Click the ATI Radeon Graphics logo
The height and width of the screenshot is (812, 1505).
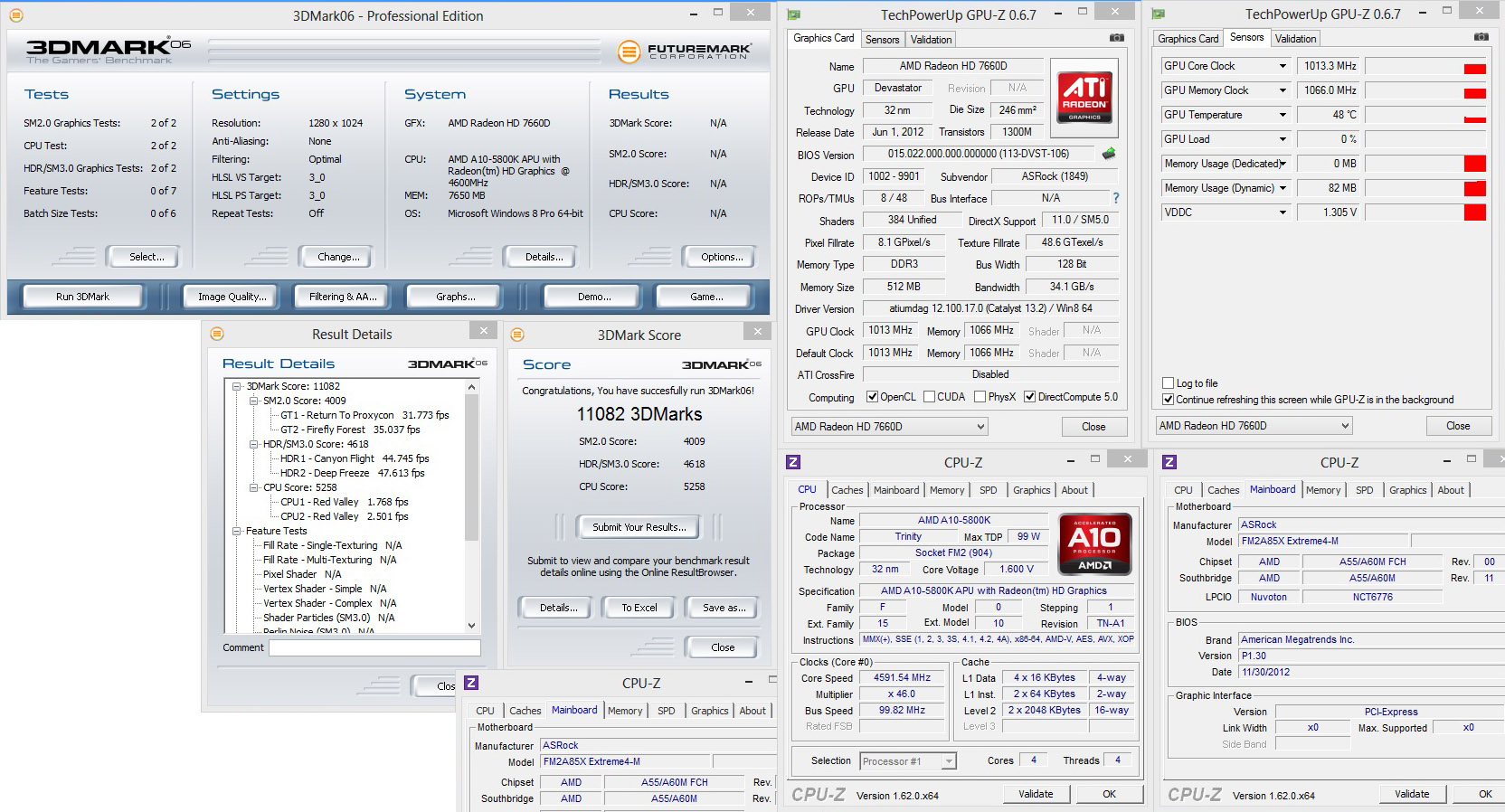pos(1084,98)
